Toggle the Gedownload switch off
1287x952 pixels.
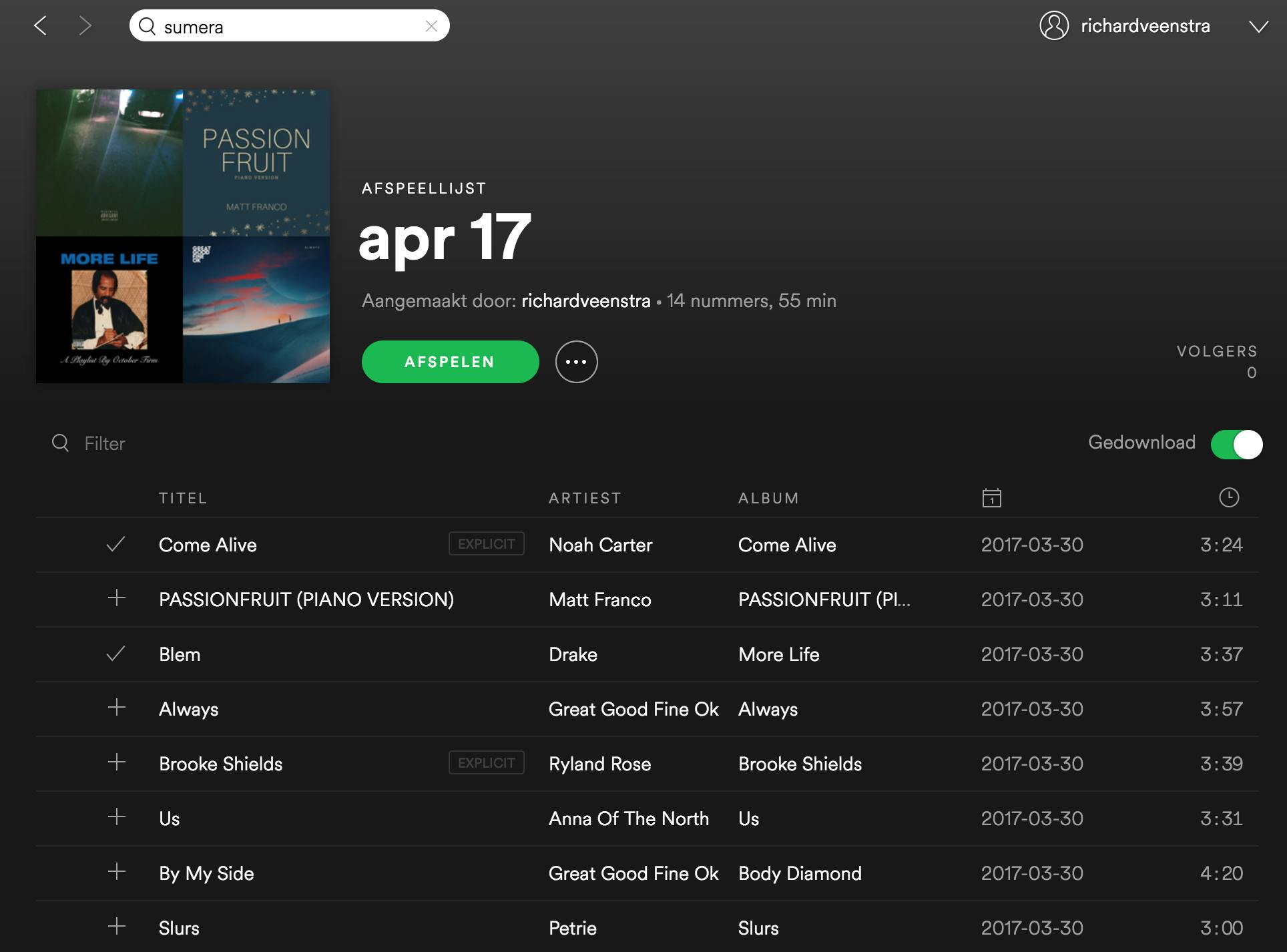coord(1236,444)
